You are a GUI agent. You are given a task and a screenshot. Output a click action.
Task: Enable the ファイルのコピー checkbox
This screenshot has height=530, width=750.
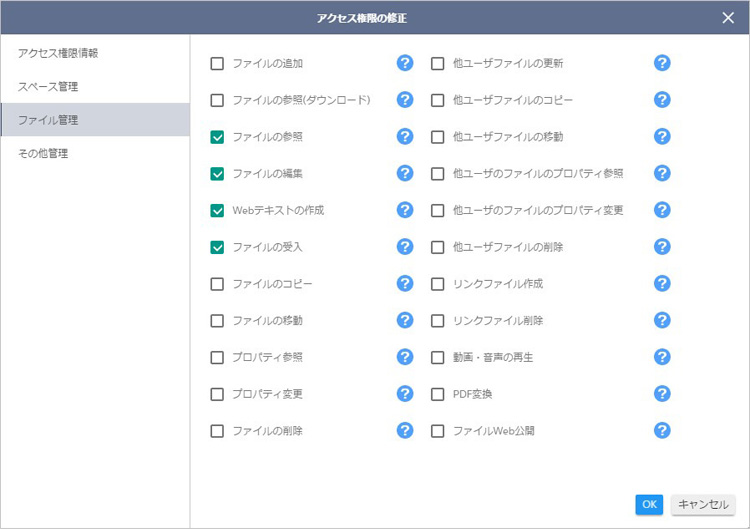(217, 284)
